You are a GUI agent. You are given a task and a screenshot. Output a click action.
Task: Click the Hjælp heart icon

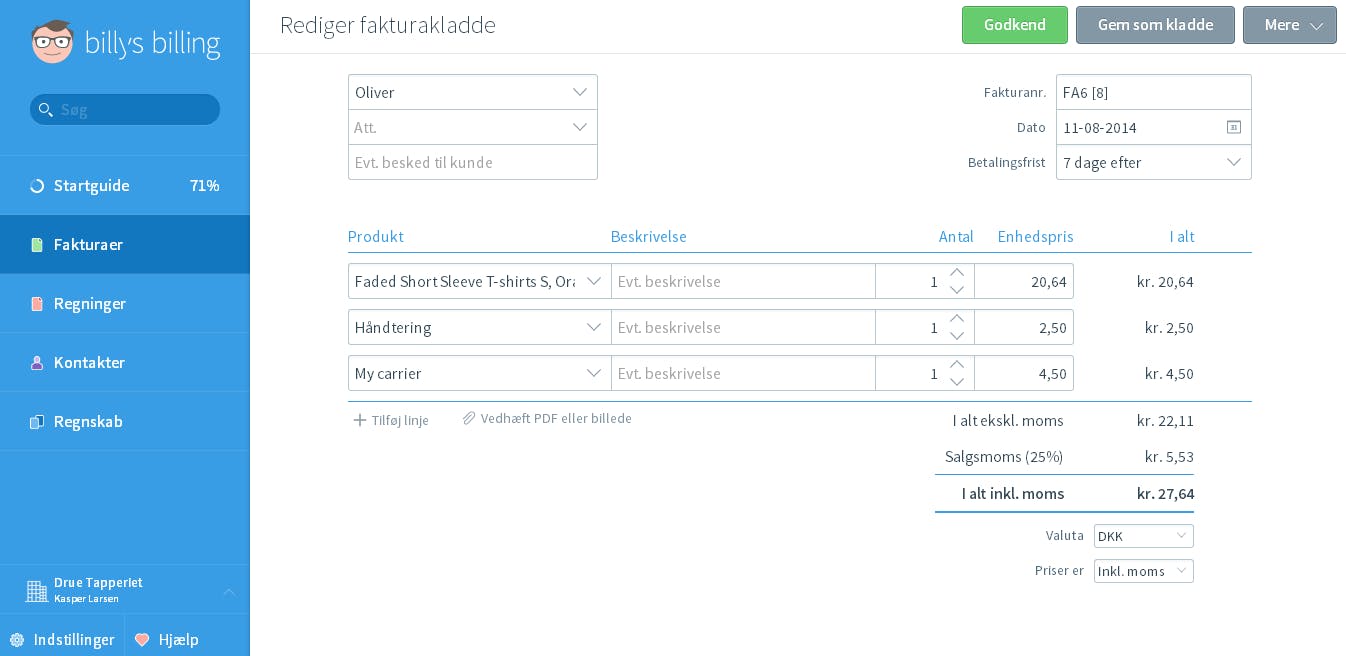point(142,640)
